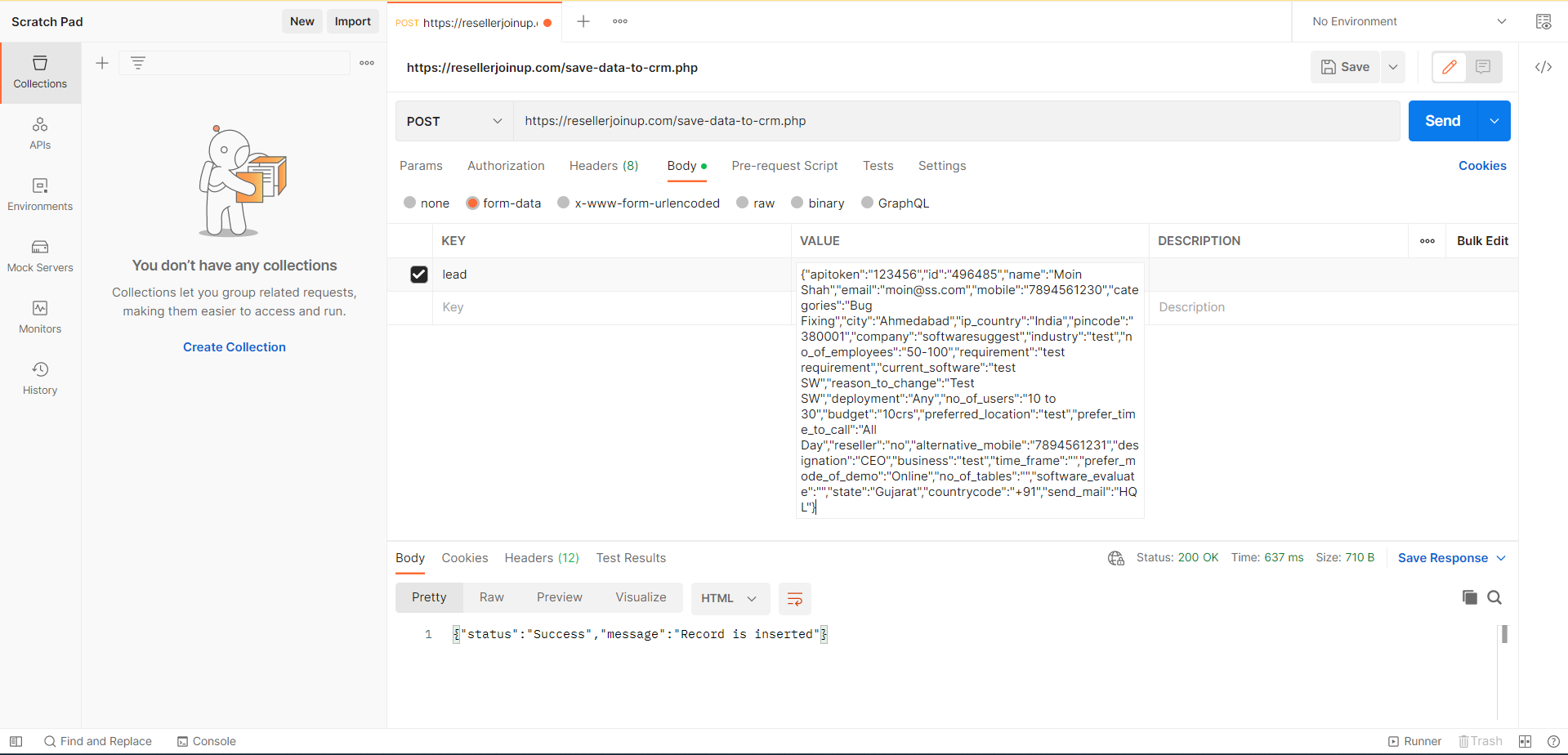The height and width of the screenshot is (755, 1568).
Task: Switch to Tests request tab
Action: click(878, 166)
